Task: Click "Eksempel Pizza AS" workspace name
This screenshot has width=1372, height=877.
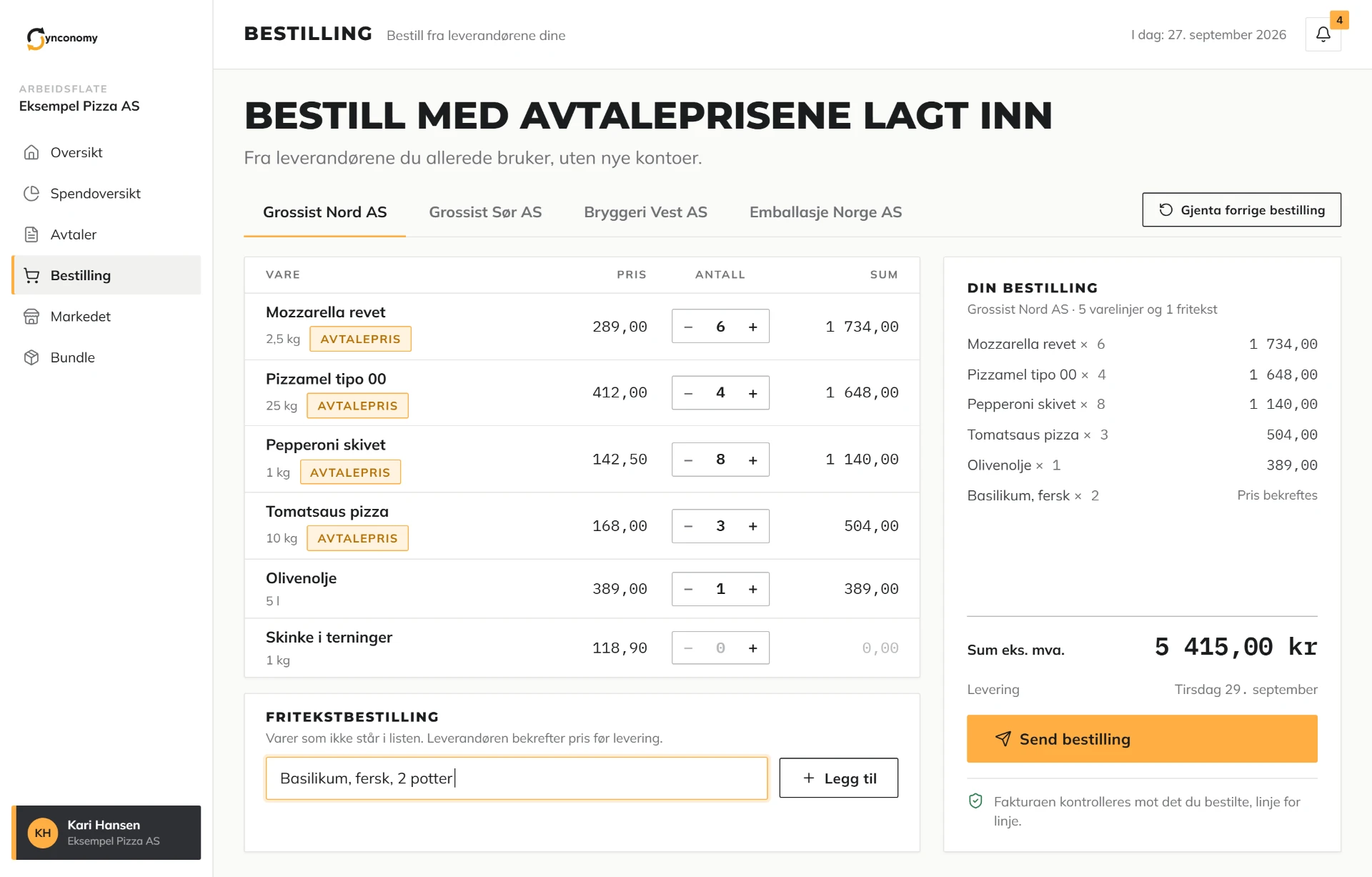Action: click(79, 106)
